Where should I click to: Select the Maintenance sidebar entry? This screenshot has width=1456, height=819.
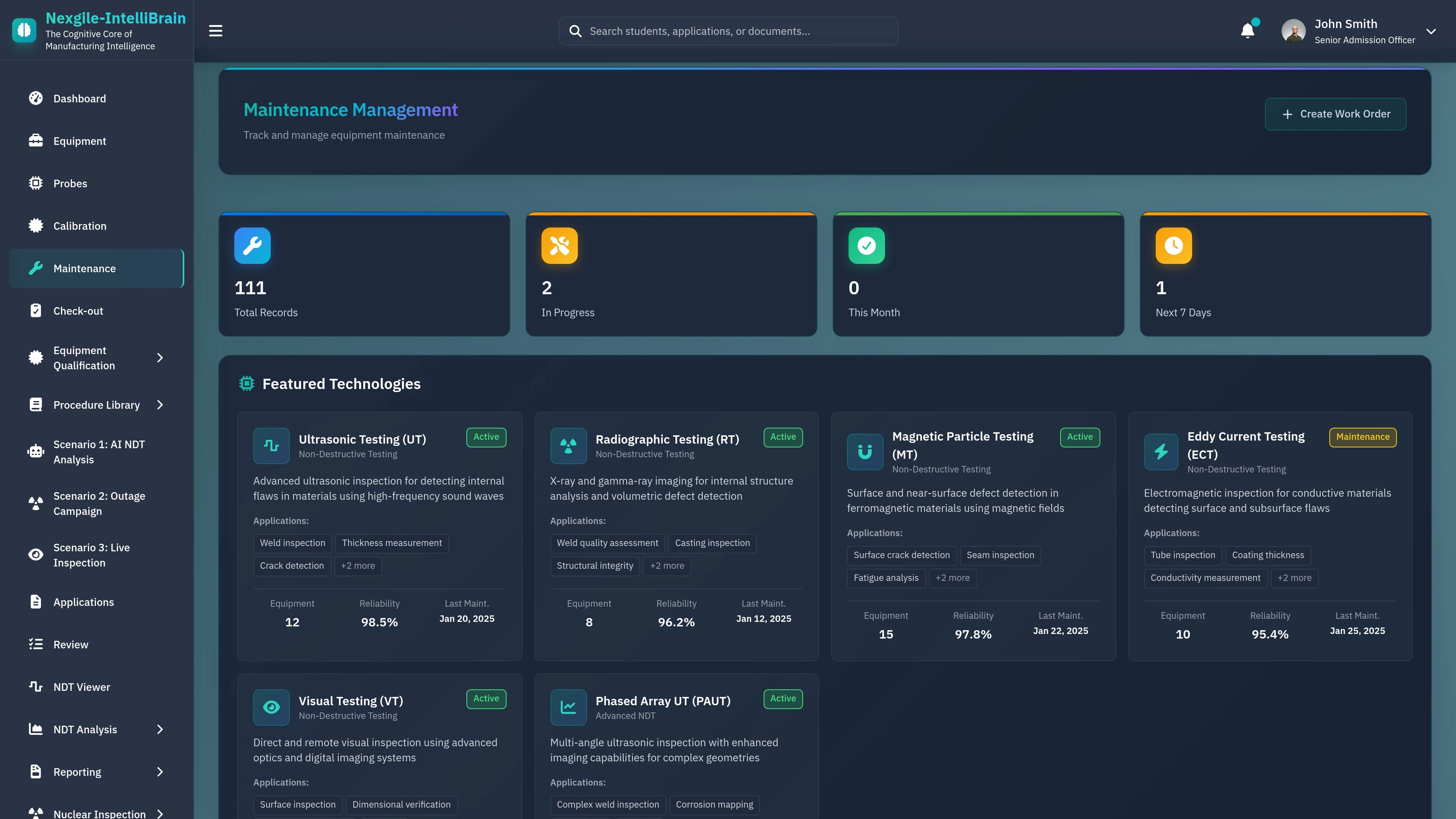click(x=85, y=268)
